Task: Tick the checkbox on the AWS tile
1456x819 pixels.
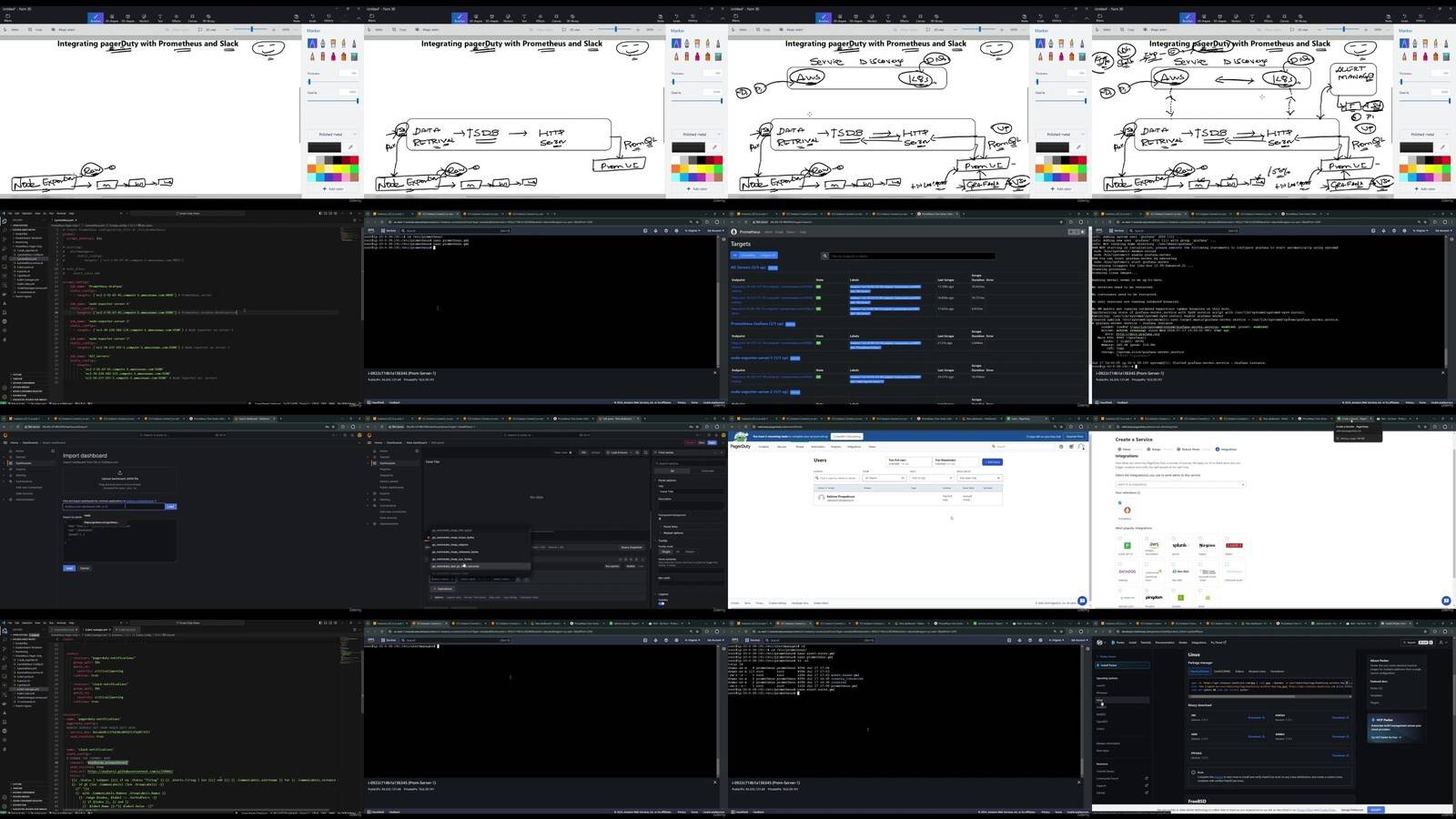Action: click(x=1147, y=539)
